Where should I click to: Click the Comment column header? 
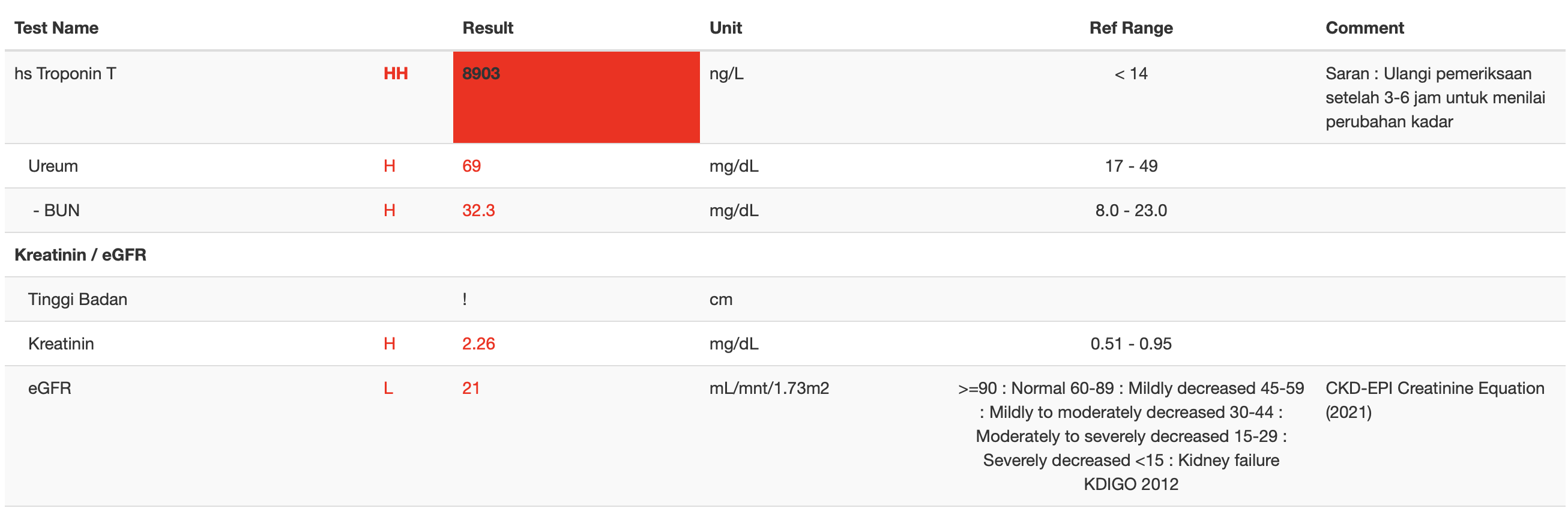tap(1364, 28)
